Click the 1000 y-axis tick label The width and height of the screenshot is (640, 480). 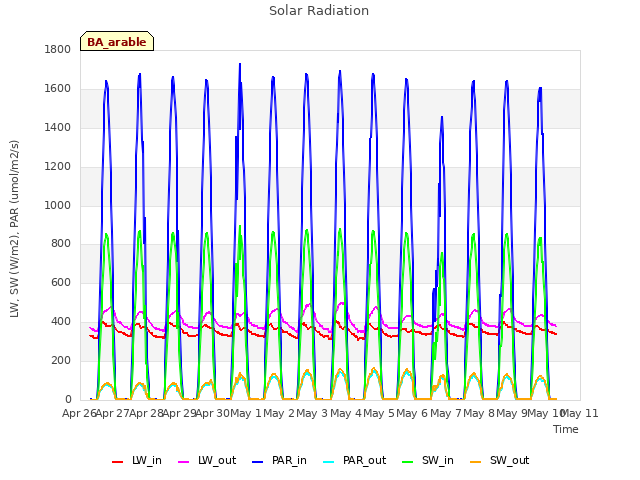click(58, 205)
